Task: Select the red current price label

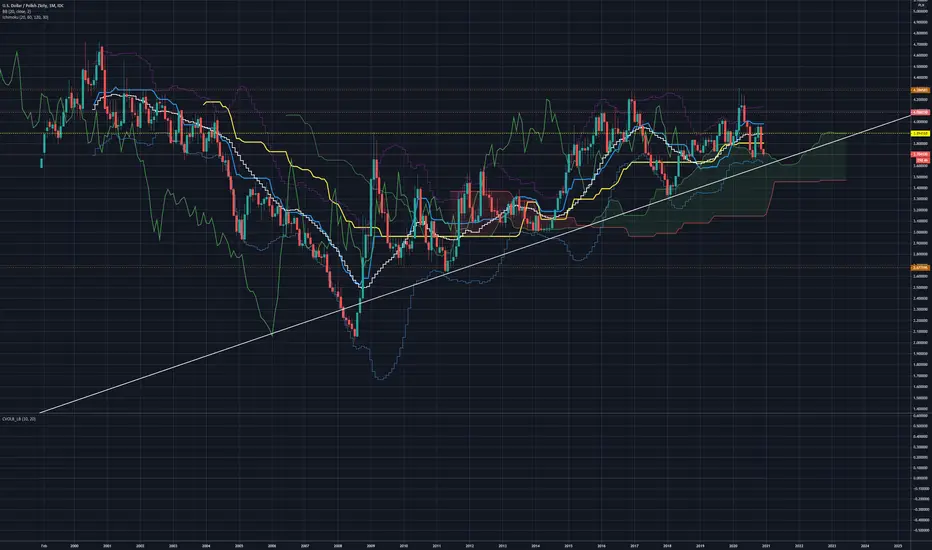Action: [921, 155]
